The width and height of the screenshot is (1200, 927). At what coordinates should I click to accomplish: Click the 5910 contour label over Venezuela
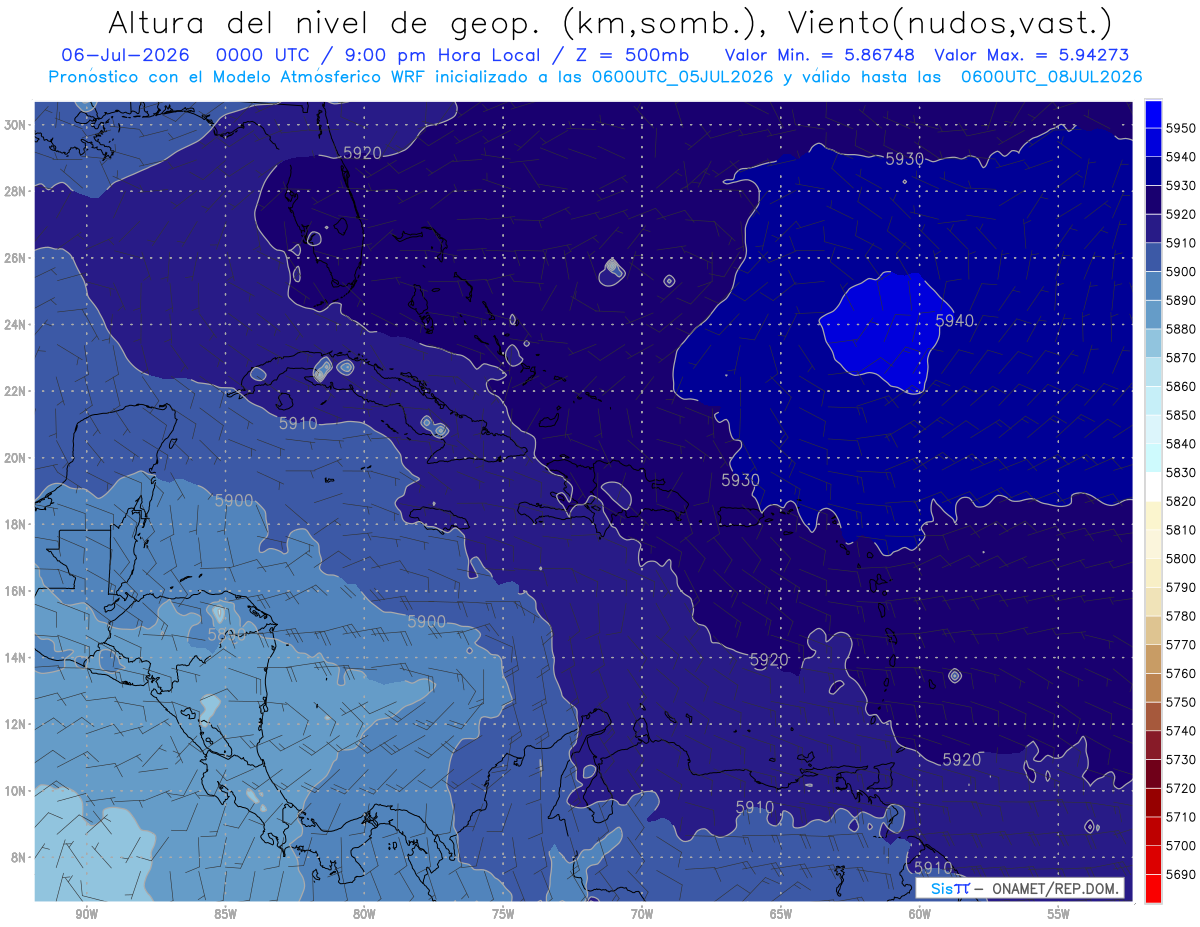pos(755,807)
